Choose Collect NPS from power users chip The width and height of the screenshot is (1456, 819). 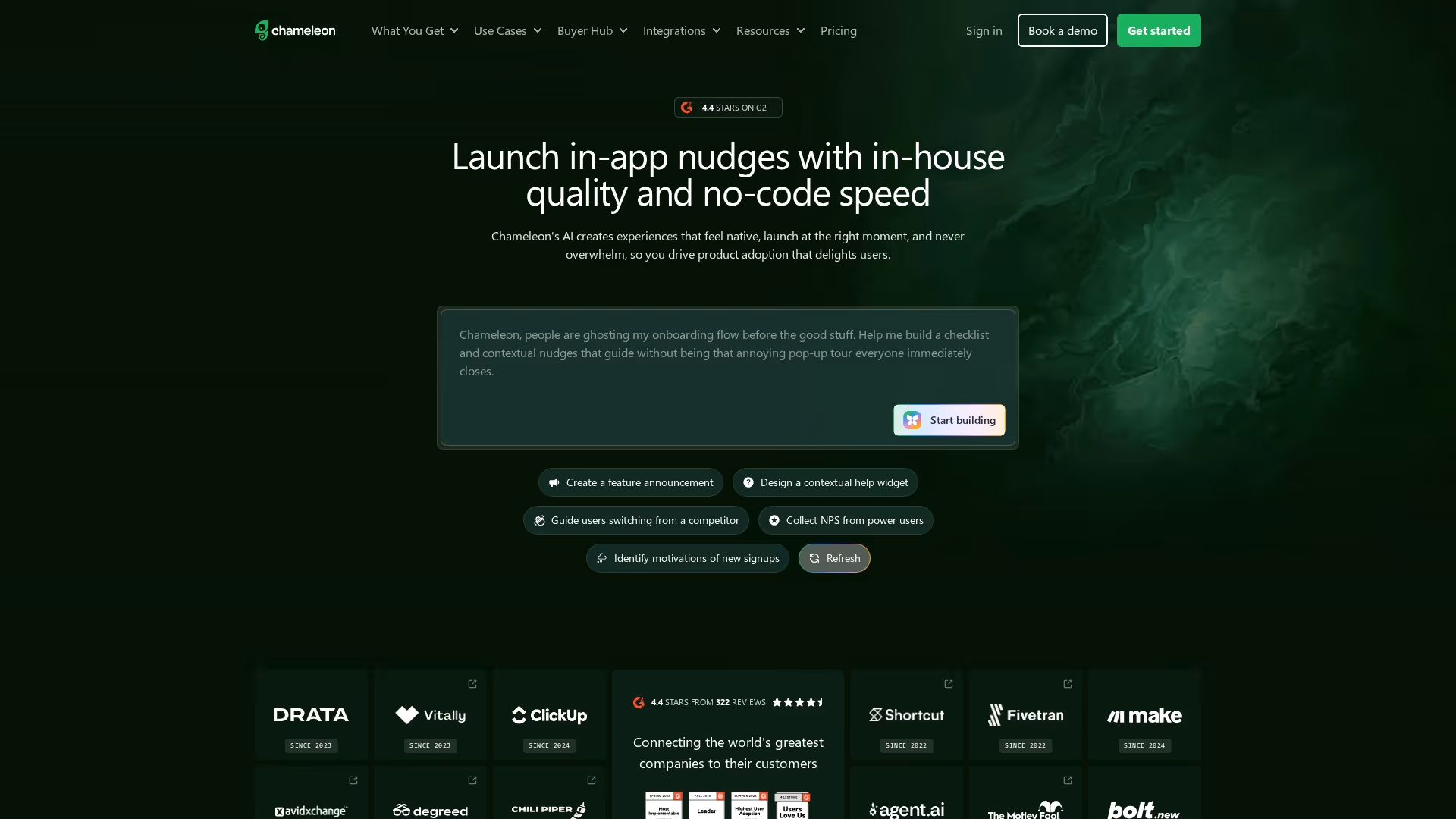point(846,520)
